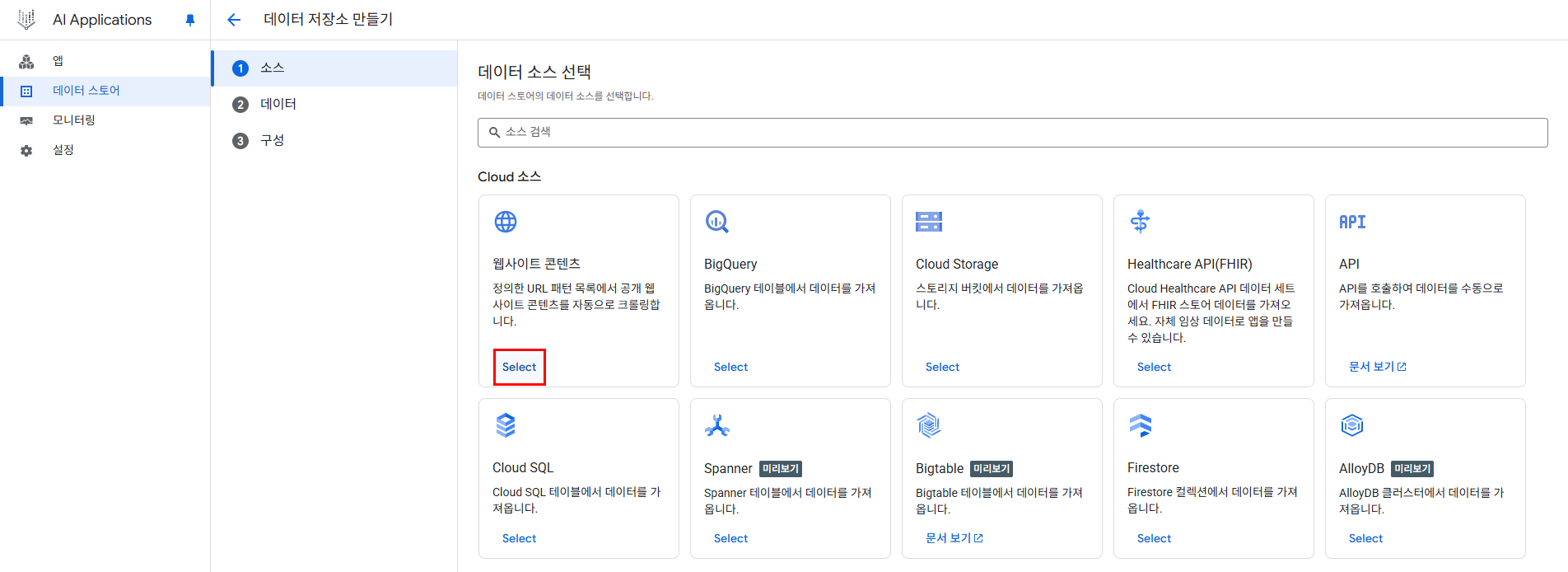Go to the 데이터 step
The height and width of the screenshot is (572, 1568).
tap(334, 105)
